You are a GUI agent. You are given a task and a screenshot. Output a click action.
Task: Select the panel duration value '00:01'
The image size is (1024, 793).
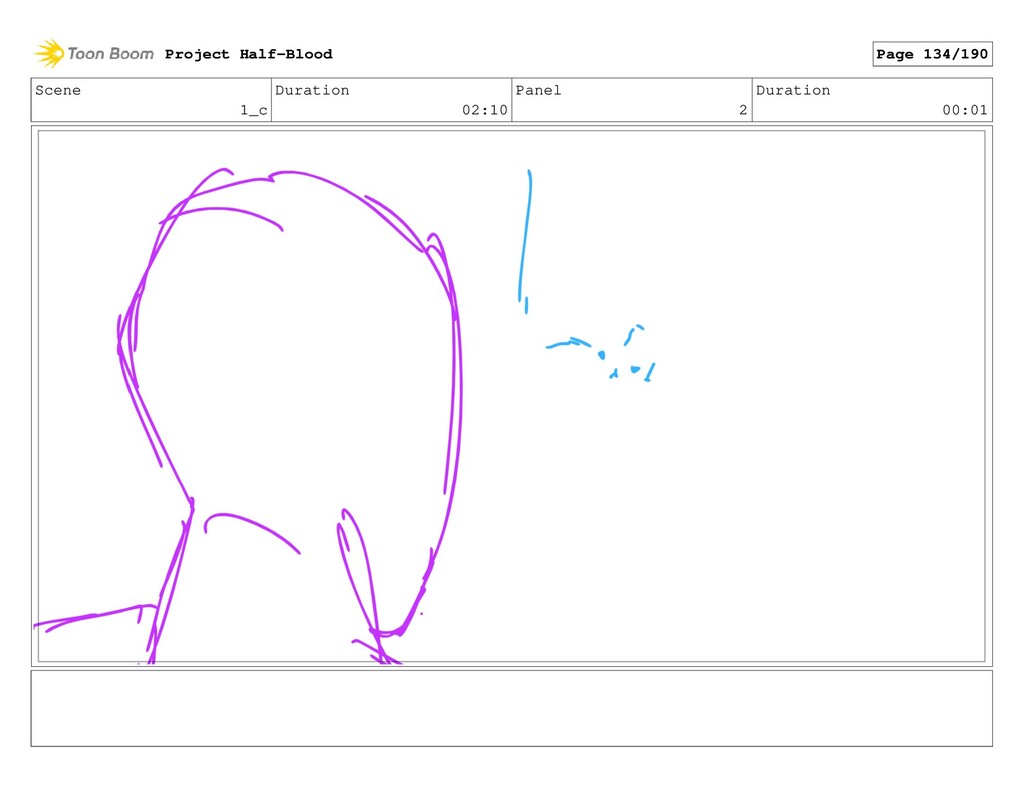(965, 110)
